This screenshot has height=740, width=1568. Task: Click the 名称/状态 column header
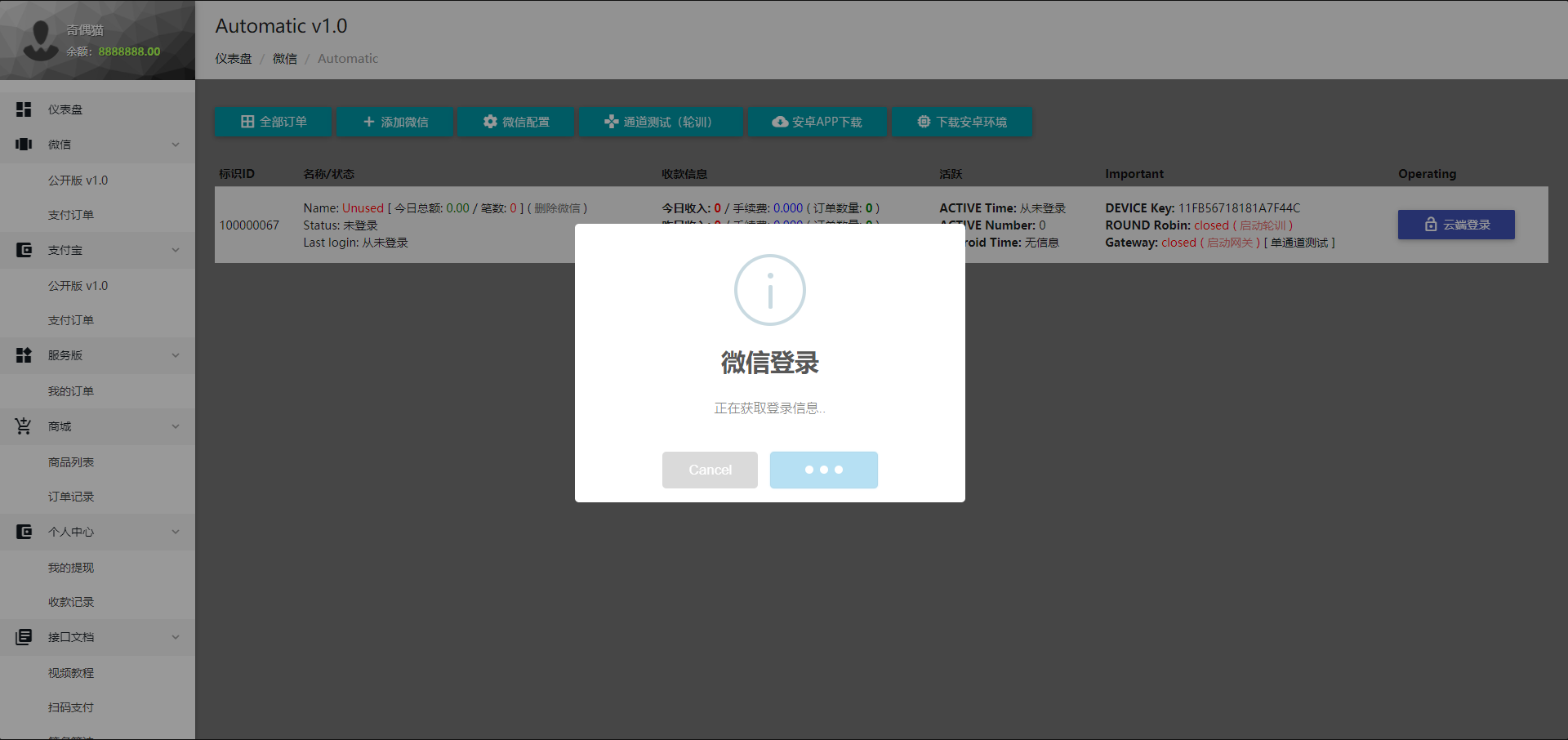[329, 174]
